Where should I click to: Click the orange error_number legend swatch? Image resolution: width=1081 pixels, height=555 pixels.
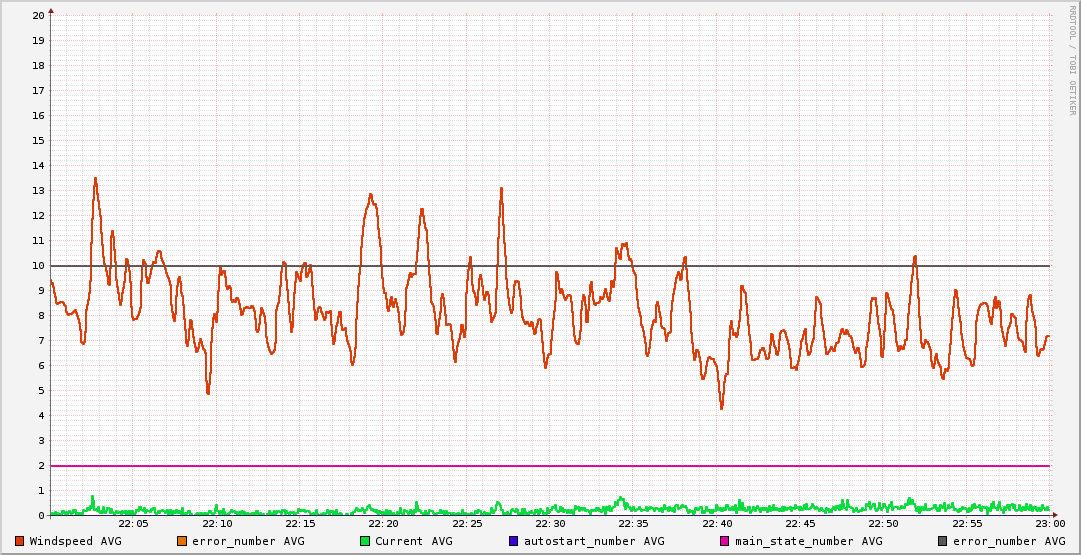coord(181,541)
